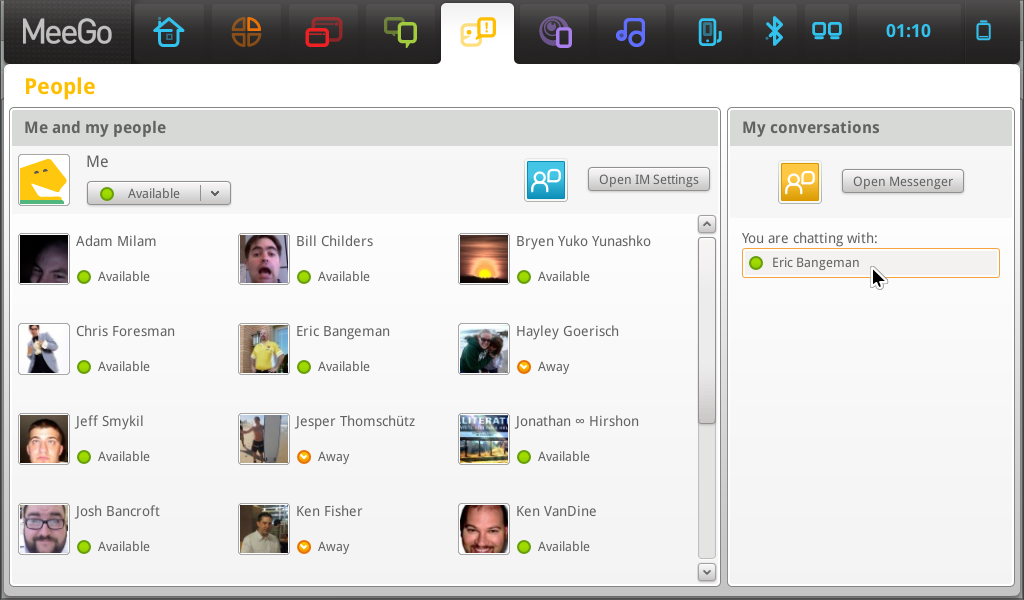Click Ken VanDine's avatar
1024x600 pixels.
(x=484, y=529)
